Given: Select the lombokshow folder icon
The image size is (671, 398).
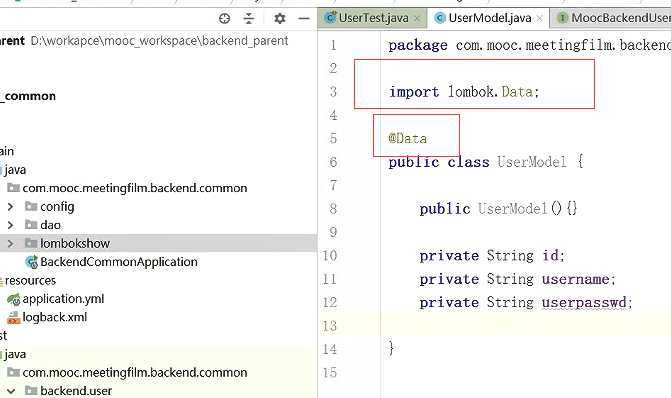Looking at the screenshot, I should click(x=31, y=243).
